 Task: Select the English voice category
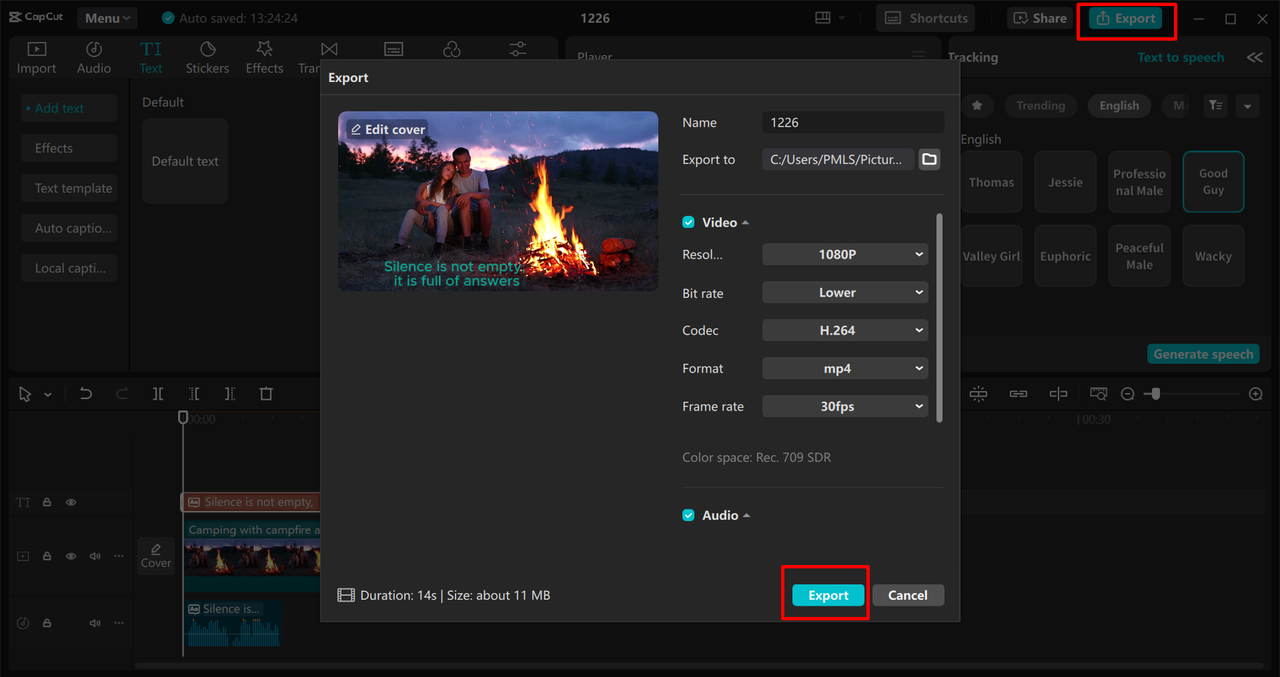coord(1119,105)
